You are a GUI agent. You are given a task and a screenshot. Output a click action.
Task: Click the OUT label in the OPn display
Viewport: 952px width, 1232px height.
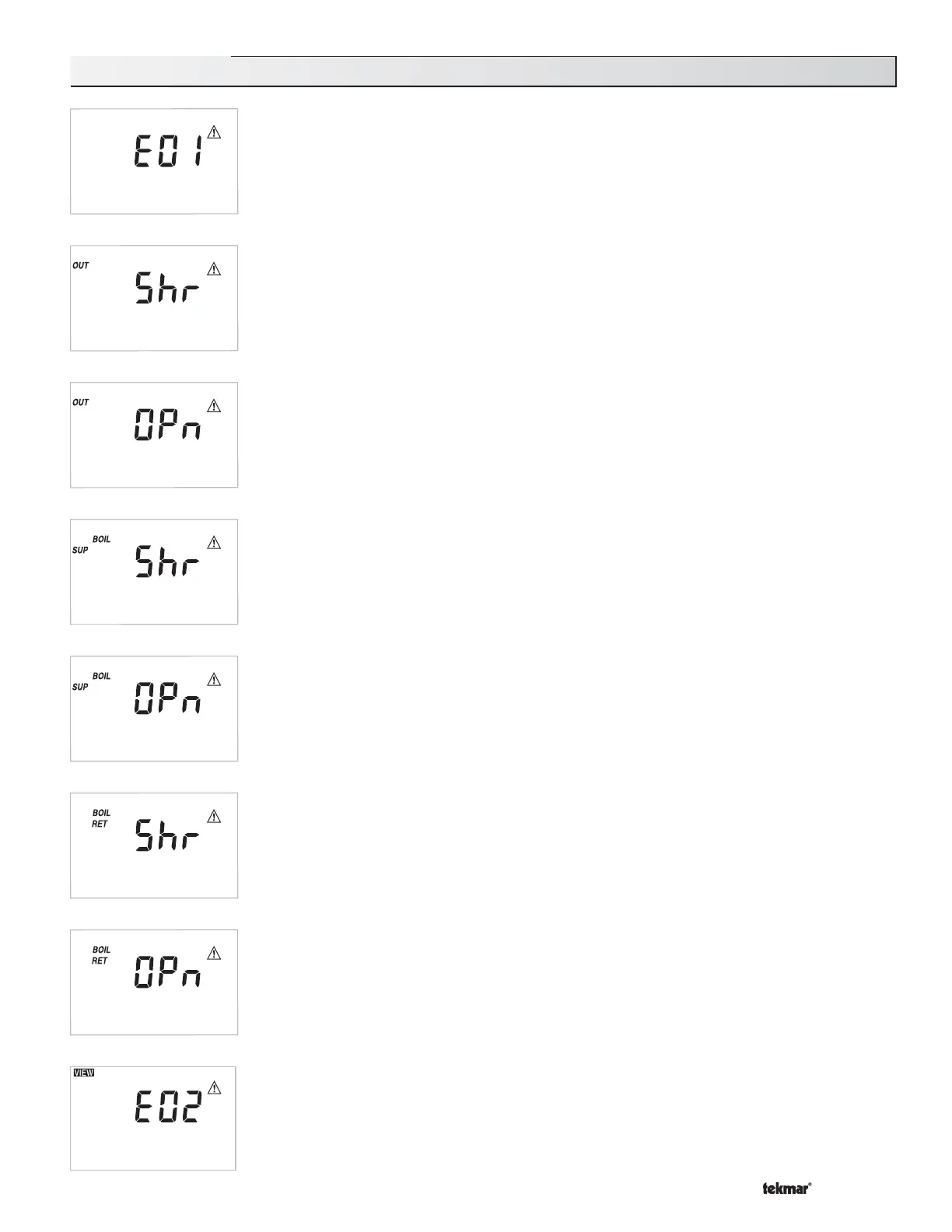point(81,403)
